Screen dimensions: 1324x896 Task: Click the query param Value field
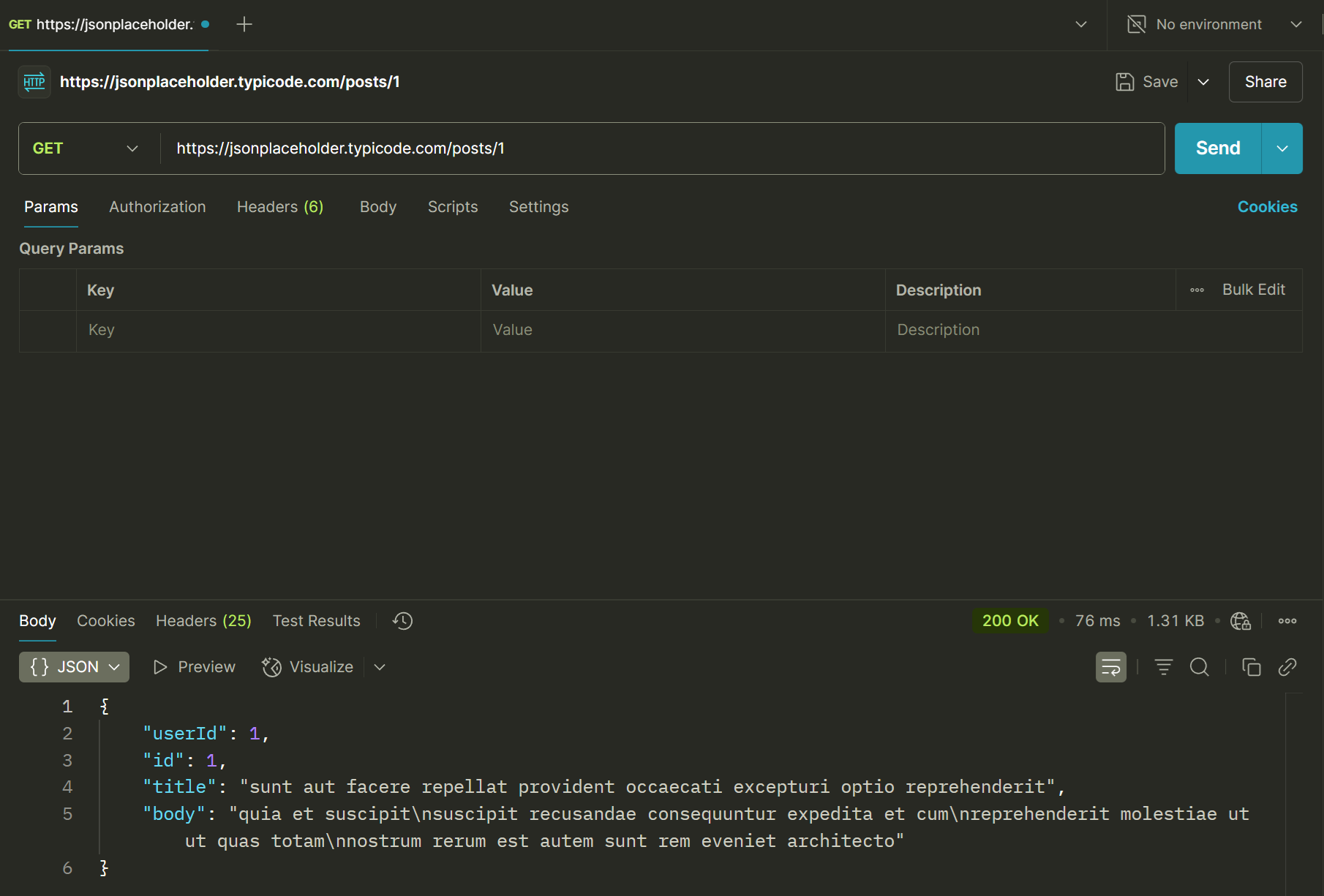[x=682, y=330]
